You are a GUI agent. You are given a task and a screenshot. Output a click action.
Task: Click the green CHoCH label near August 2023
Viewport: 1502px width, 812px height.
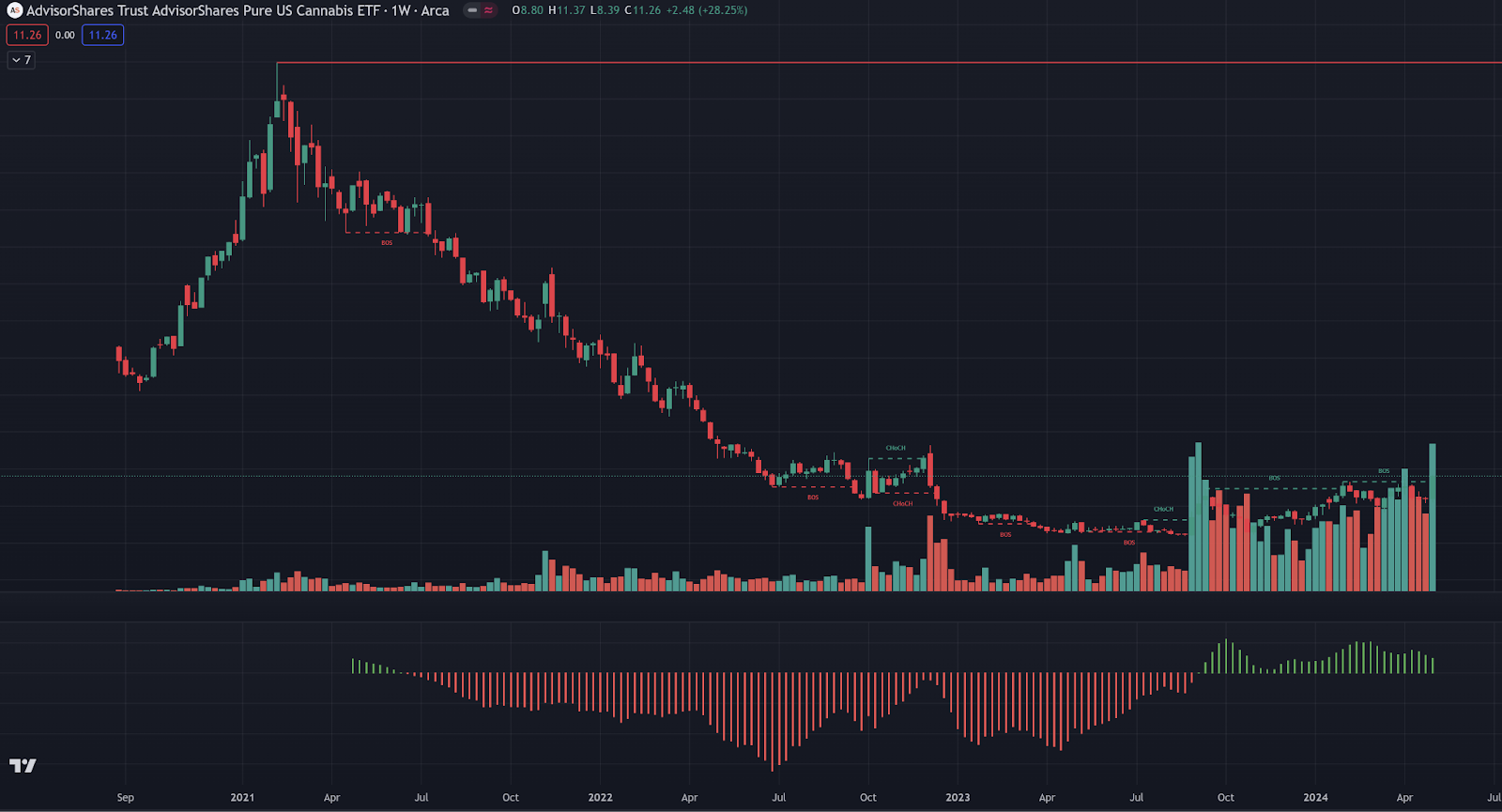point(1163,509)
